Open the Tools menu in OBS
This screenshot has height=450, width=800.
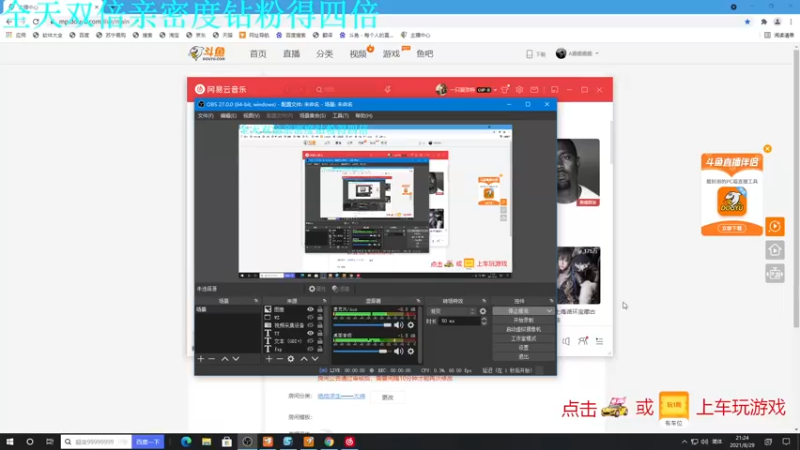340,116
